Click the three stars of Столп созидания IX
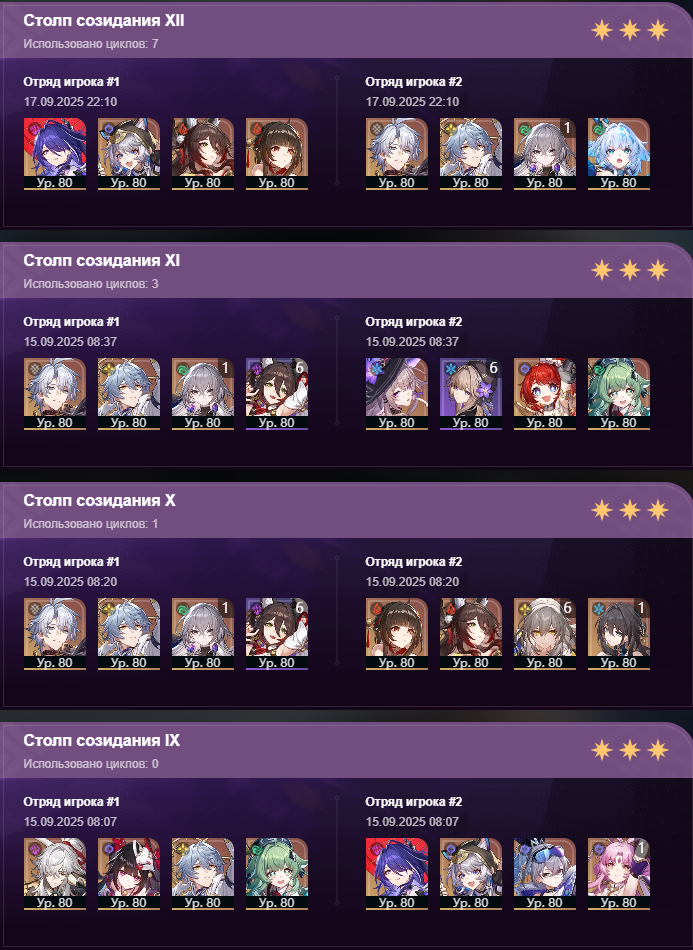The height and width of the screenshot is (950, 693). click(x=630, y=749)
